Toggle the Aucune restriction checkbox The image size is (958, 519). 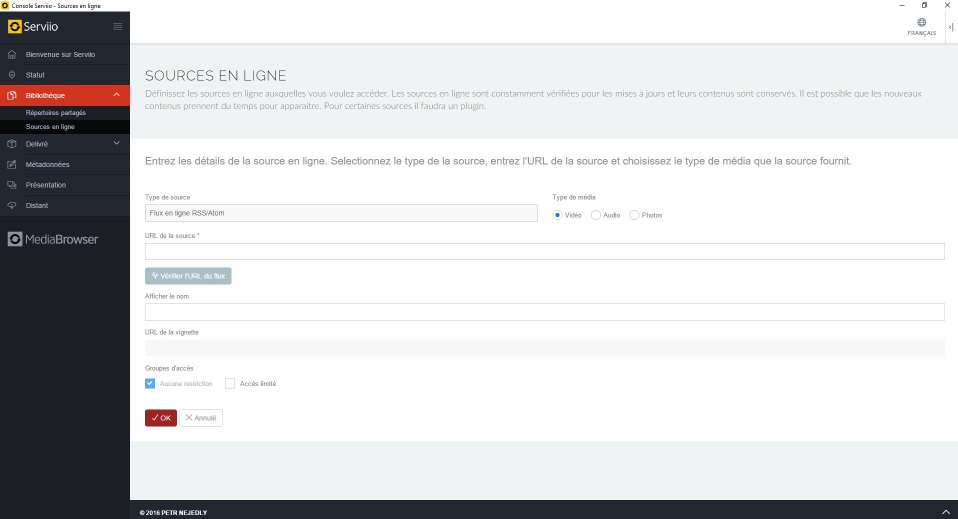150,383
